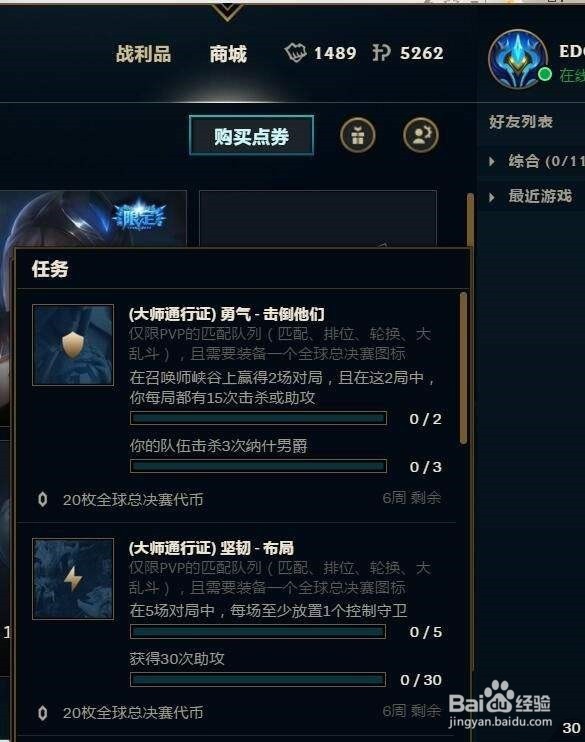The image size is (585, 742).
Task: Open the gift center icon
Action: (x=358, y=135)
